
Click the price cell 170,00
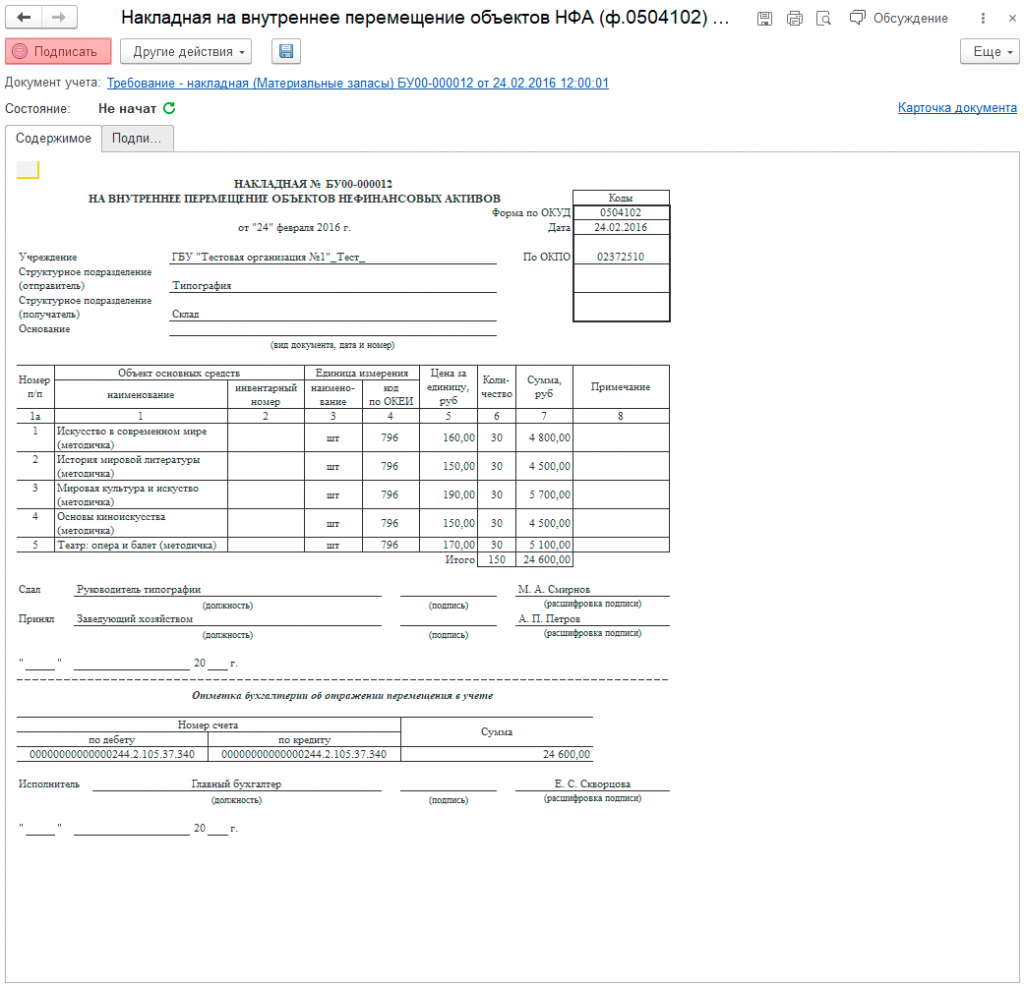pos(449,545)
